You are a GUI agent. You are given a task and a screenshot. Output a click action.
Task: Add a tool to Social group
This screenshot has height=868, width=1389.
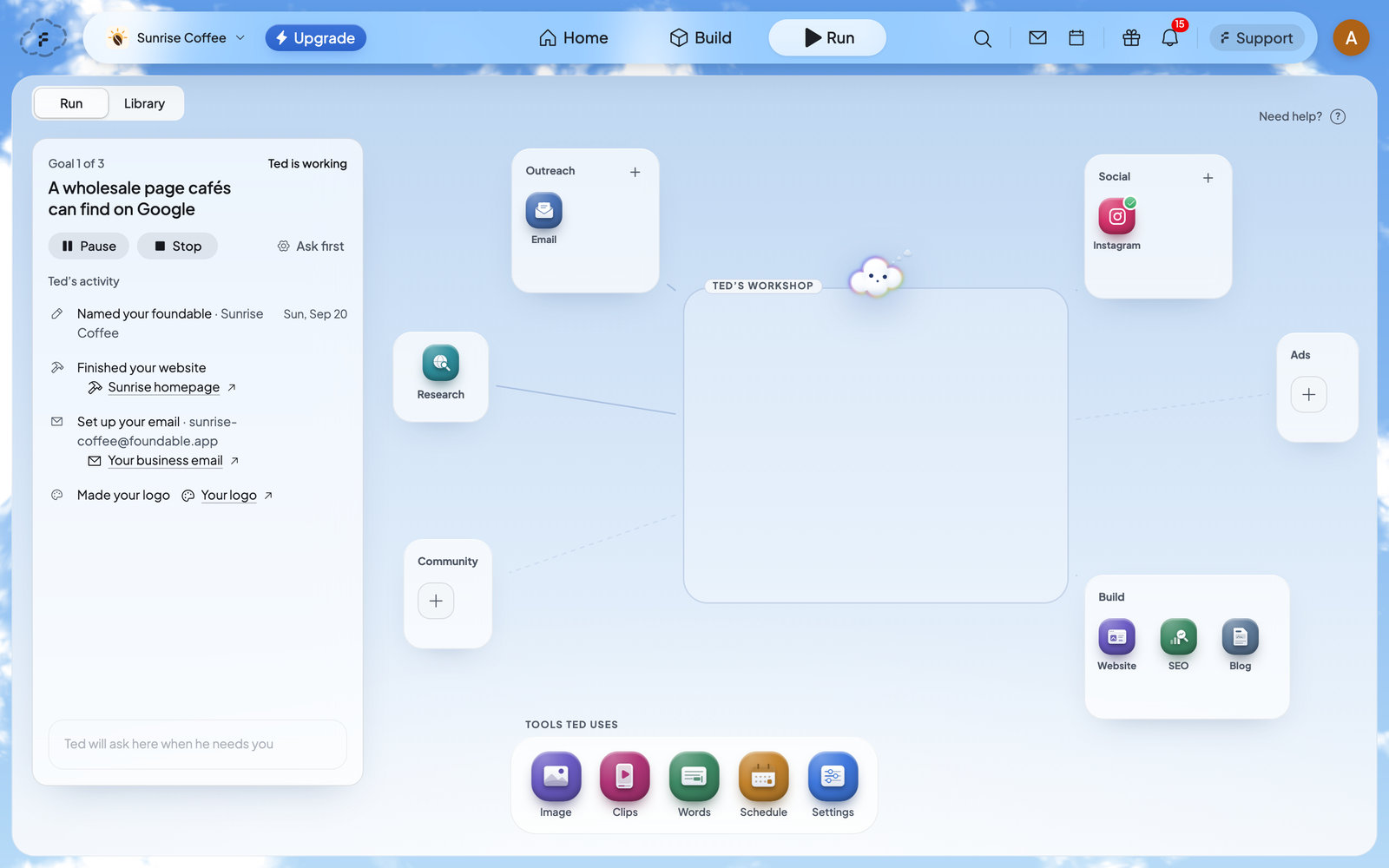coord(1208,178)
